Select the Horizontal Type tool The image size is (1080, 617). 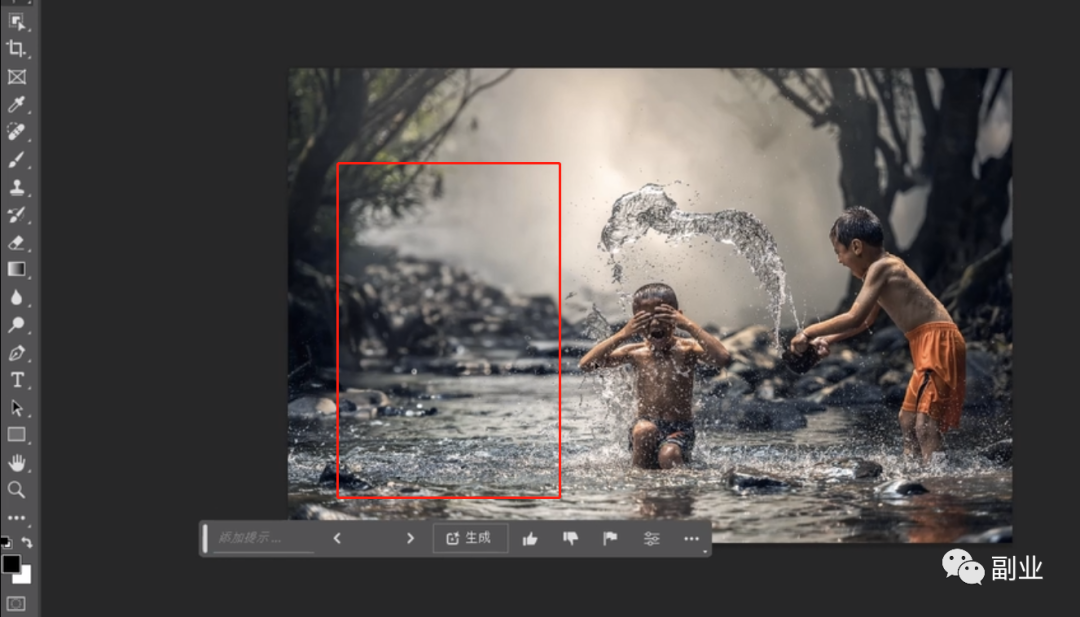pos(16,380)
